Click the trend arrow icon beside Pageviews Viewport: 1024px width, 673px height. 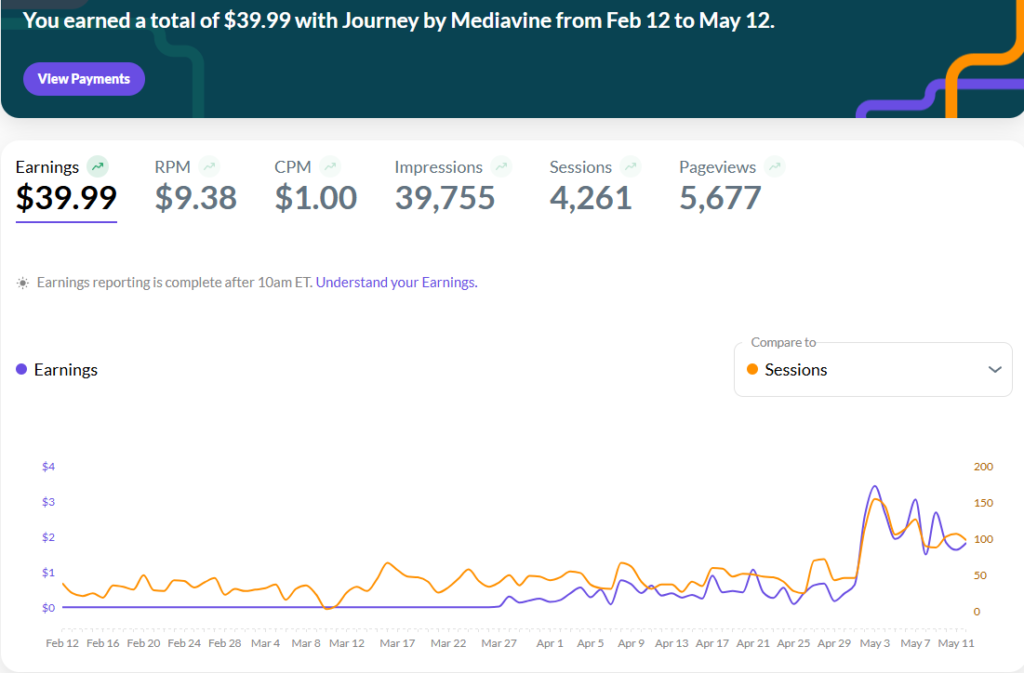click(x=775, y=167)
